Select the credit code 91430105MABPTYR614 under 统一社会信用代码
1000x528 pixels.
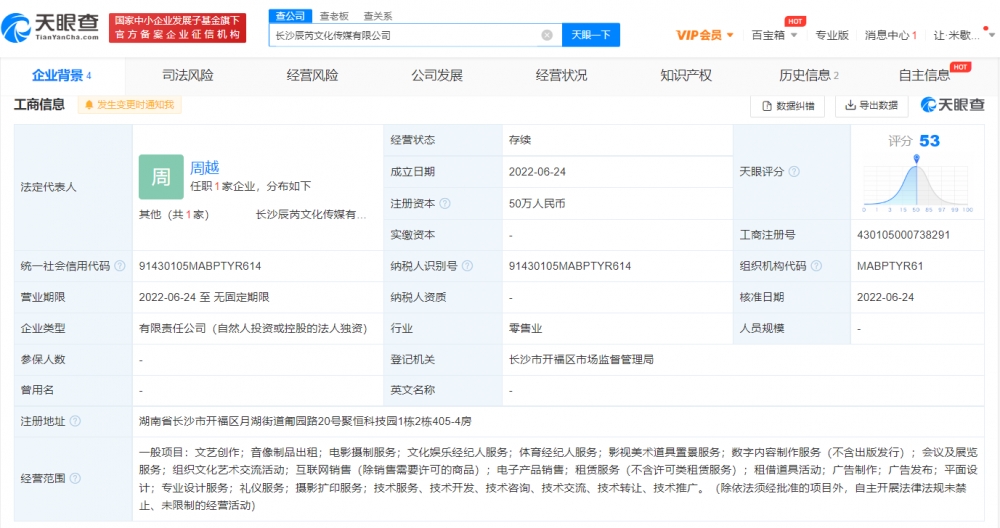pyautogui.click(x=200, y=266)
